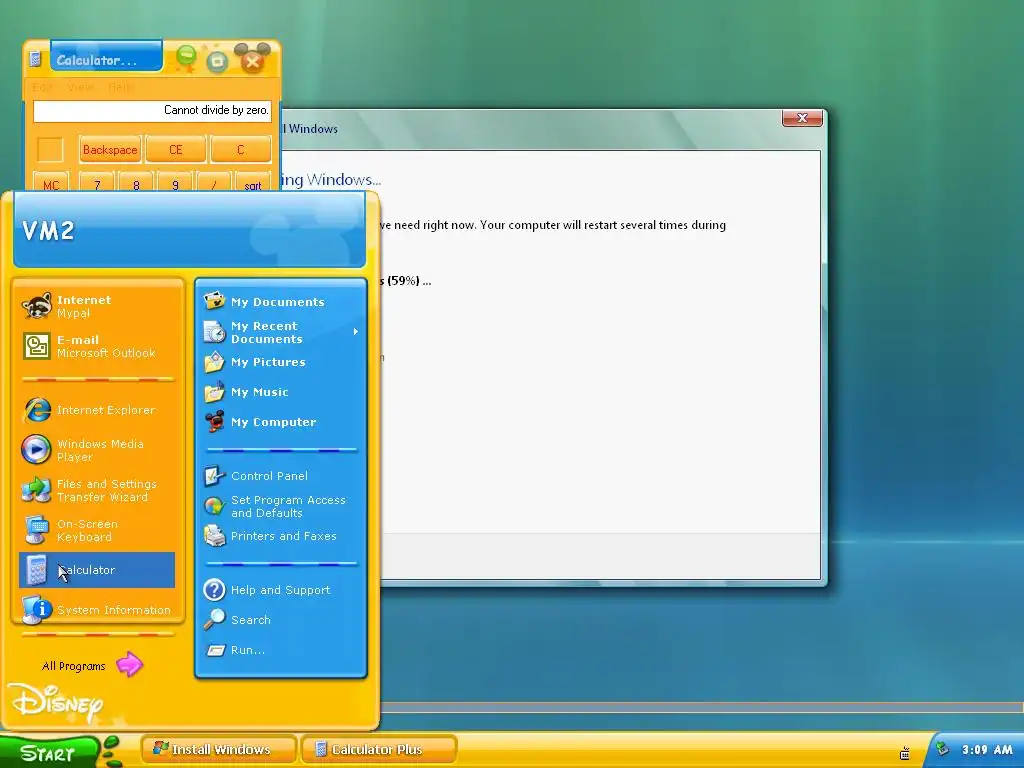
Task: Click the Install Windows title bar
Action: pos(530,129)
